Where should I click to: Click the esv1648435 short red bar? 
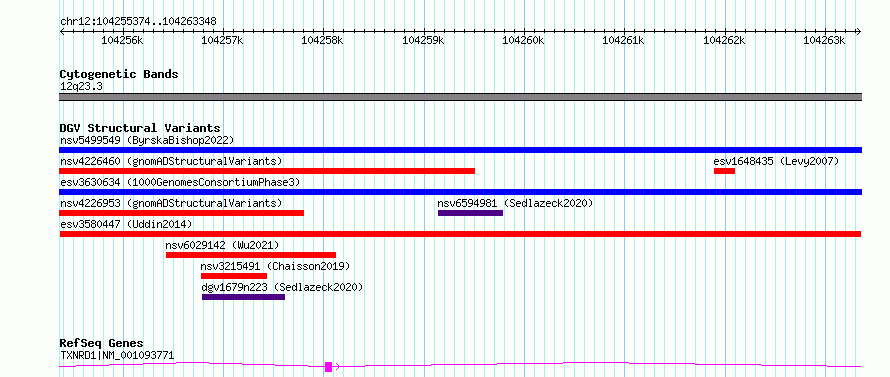(x=724, y=171)
